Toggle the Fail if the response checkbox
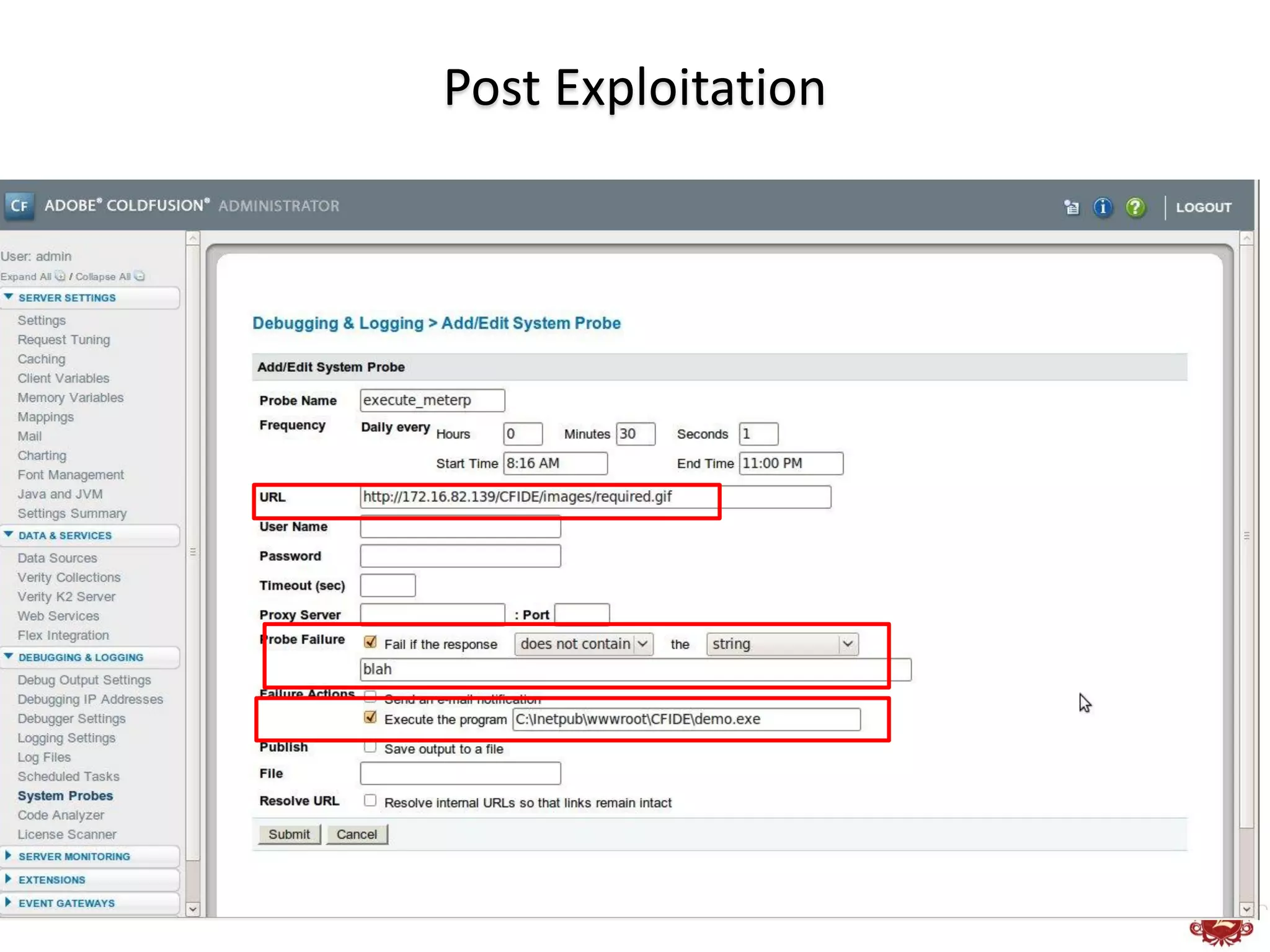Viewport: 1270px width, 952px height. [370, 642]
